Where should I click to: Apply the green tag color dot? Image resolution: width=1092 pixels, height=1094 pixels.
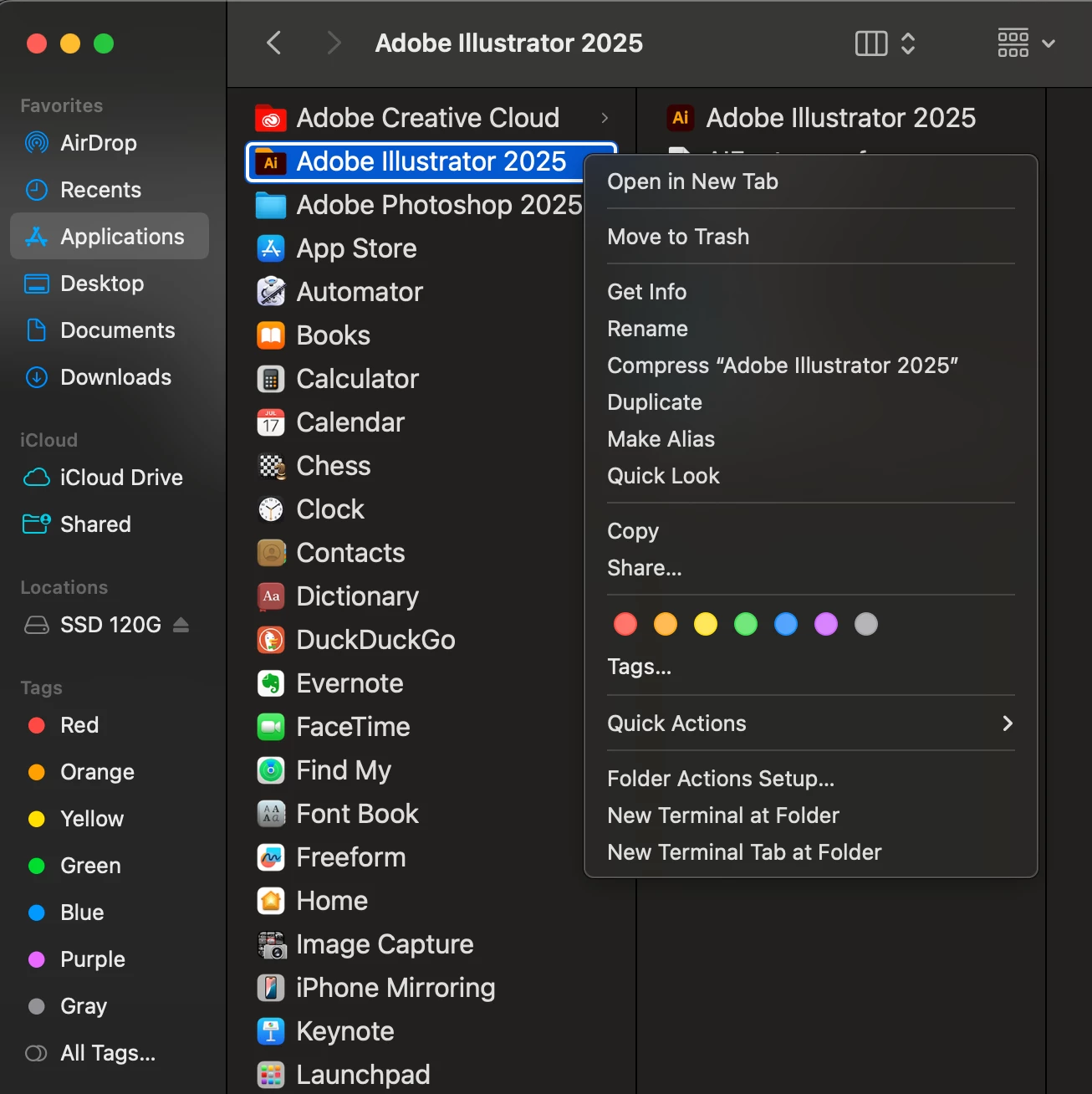pos(746,624)
